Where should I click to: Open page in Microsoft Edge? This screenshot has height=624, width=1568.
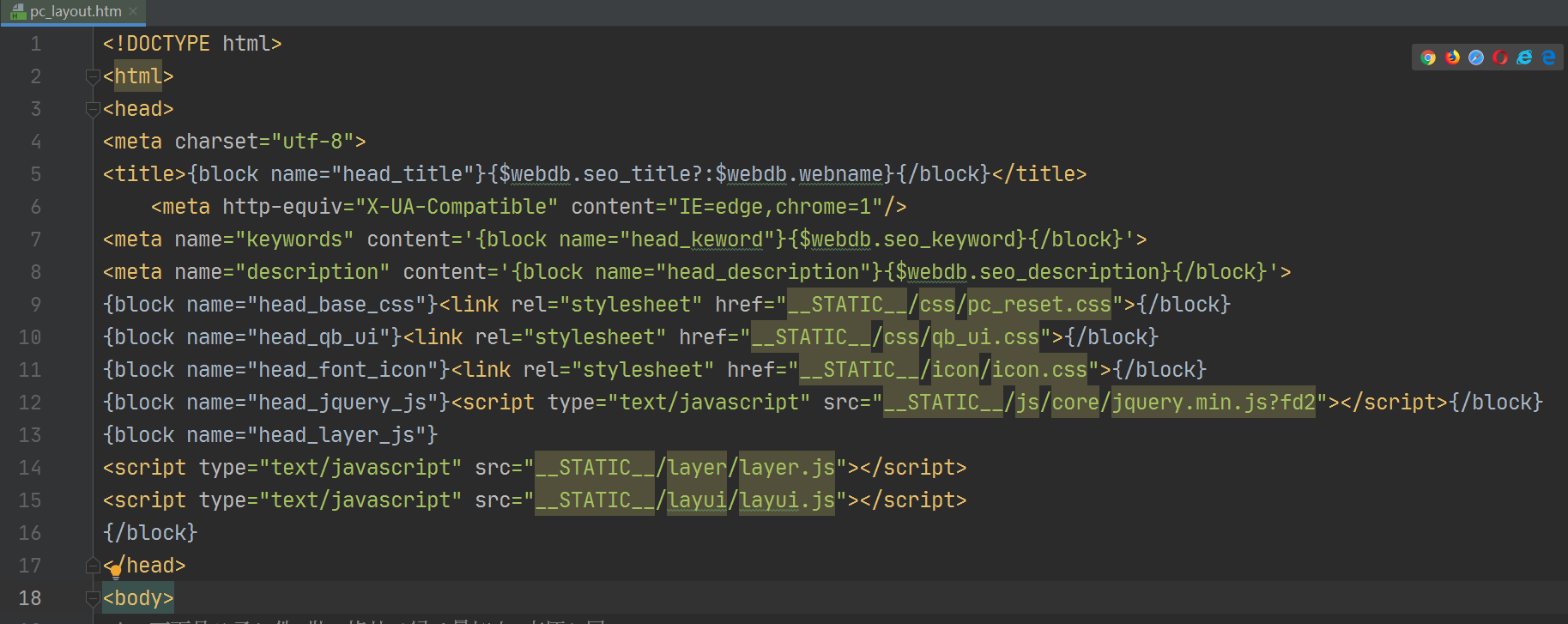1548,58
